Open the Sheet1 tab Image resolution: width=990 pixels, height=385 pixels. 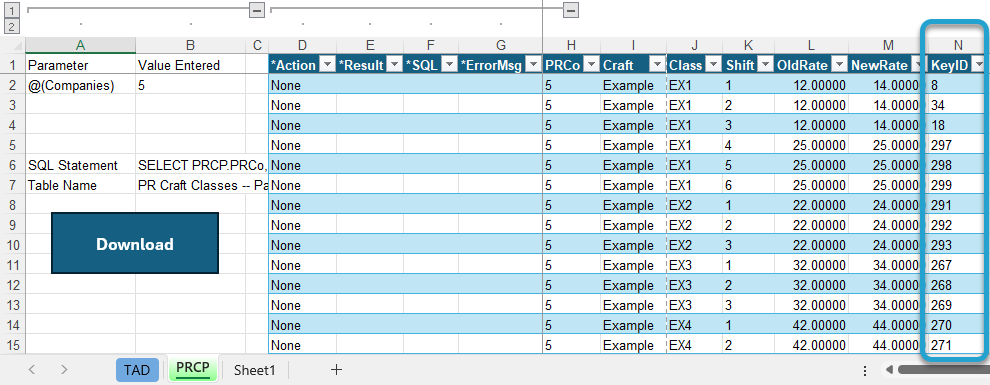[254, 370]
